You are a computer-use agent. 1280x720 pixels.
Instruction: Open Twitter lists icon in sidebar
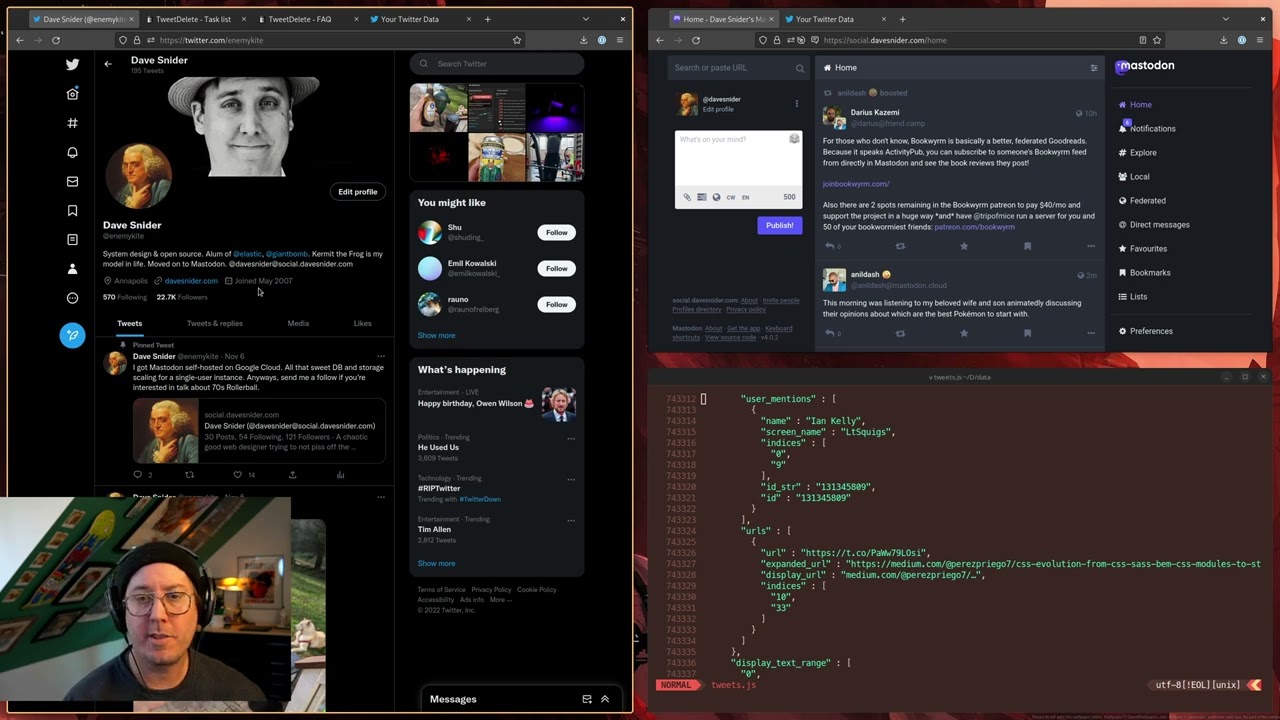tap(72, 239)
